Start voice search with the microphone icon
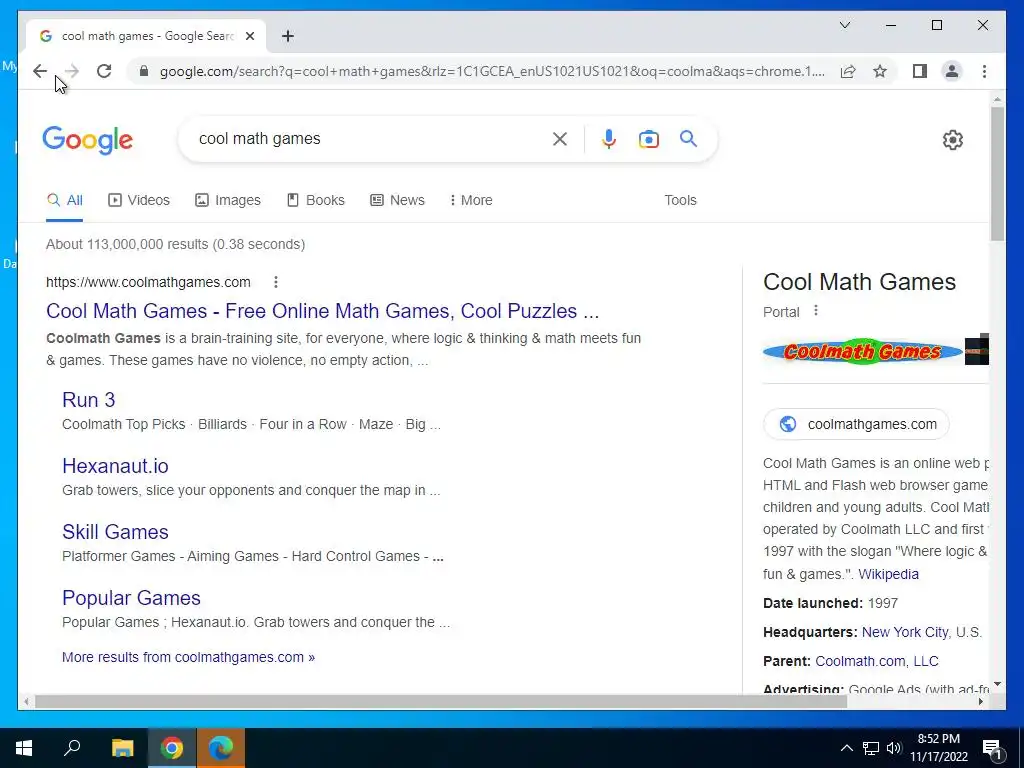Viewport: 1024px width, 768px height. pos(609,139)
